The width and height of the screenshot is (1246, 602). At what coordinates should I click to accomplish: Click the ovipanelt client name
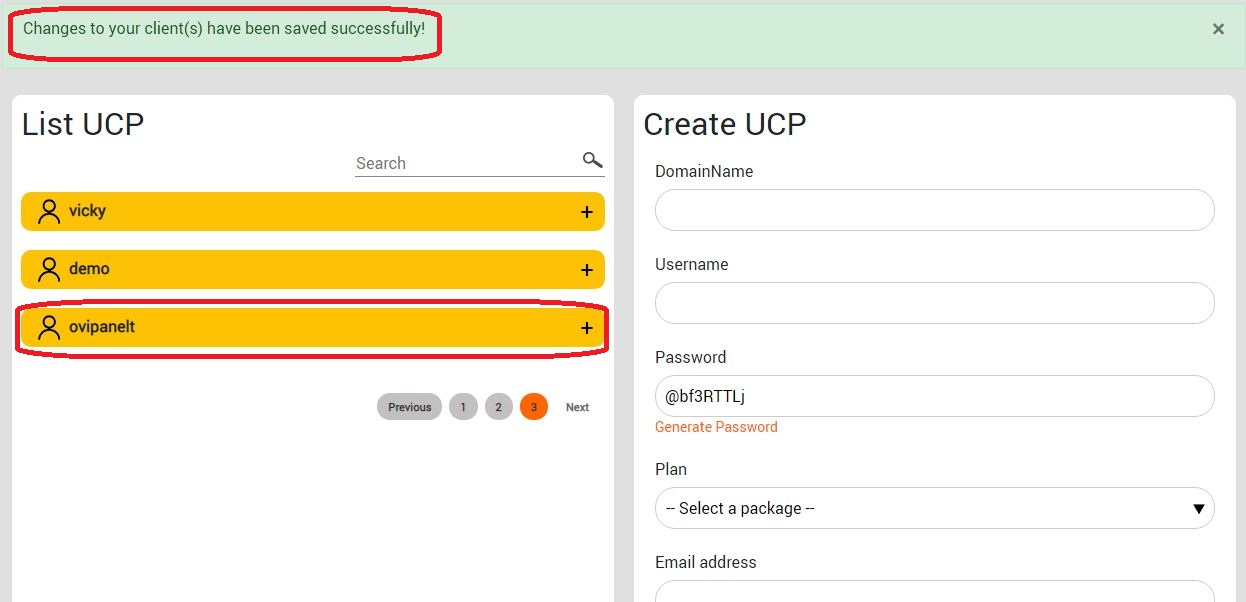102,327
